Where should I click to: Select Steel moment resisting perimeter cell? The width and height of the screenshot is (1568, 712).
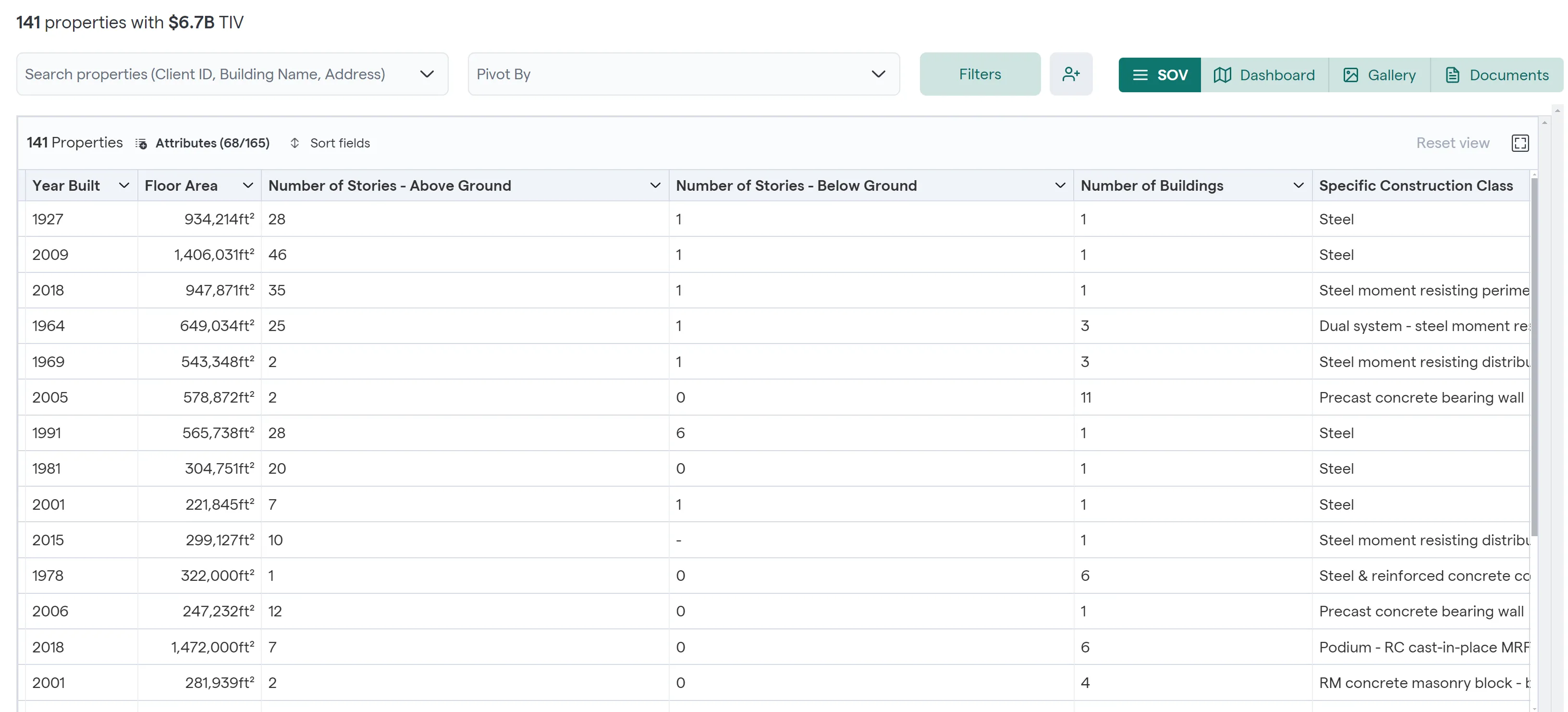1421,290
